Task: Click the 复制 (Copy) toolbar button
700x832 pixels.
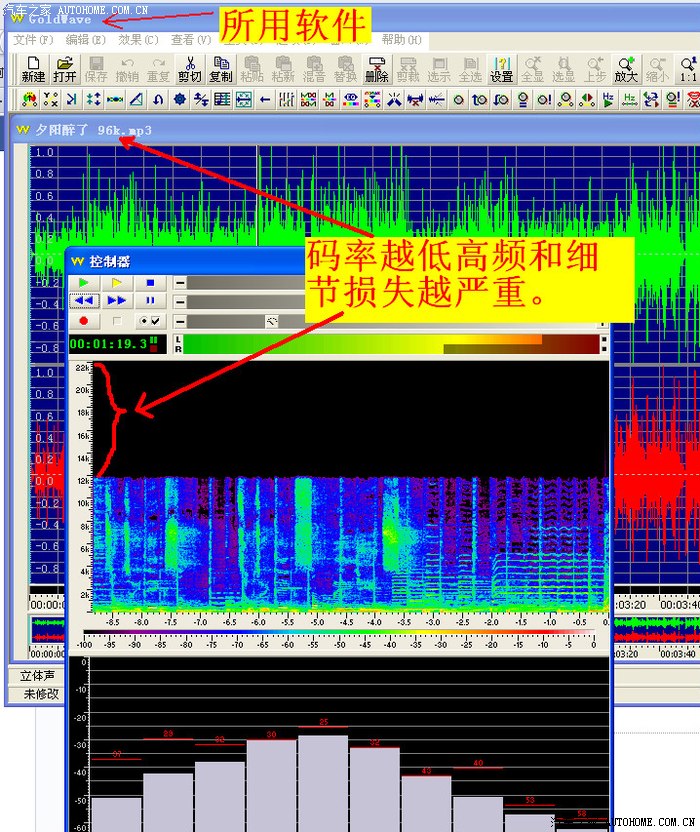Action: (221, 70)
